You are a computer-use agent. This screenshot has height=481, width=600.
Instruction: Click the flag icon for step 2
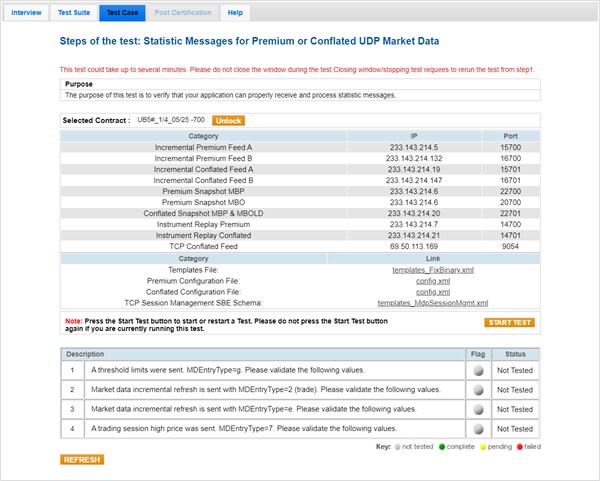[479, 390]
